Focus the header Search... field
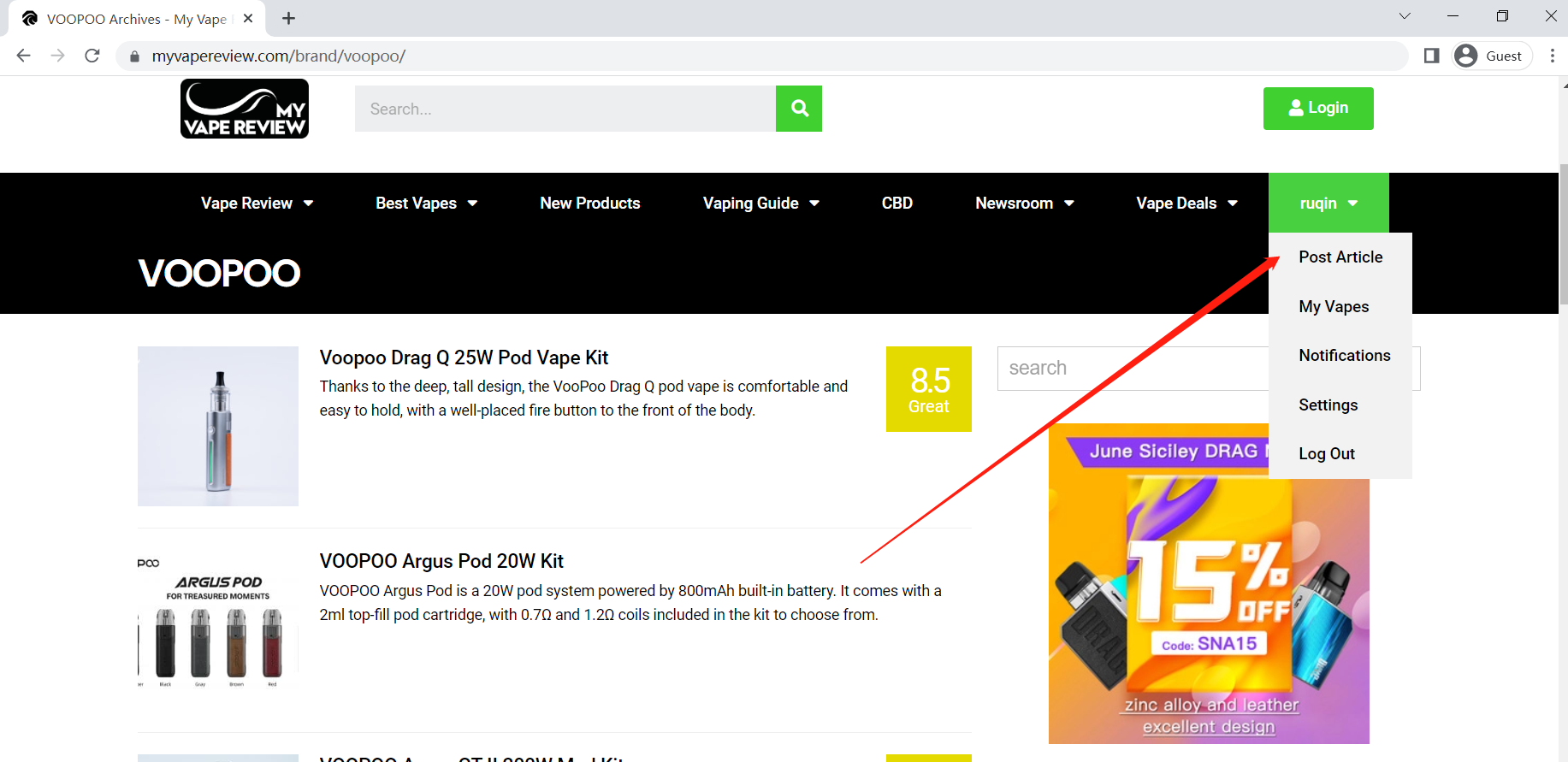This screenshot has width=1568, height=762. point(565,109)
